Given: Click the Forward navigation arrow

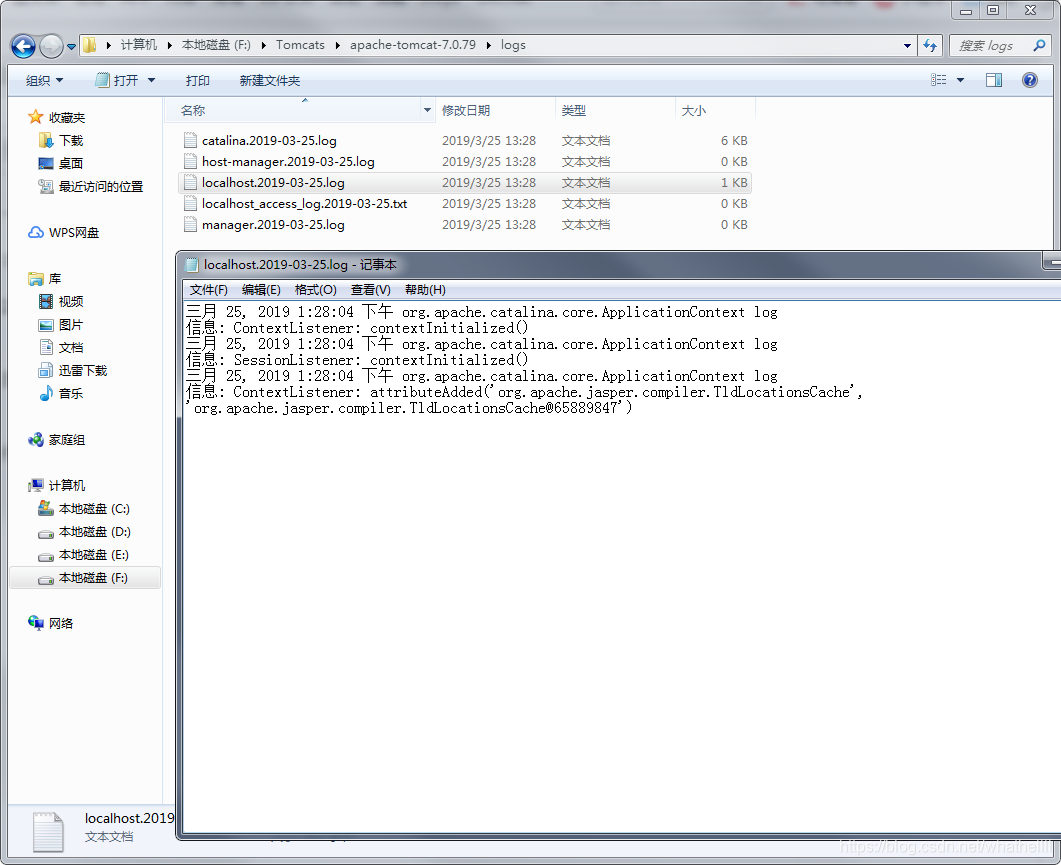Looking at the screenshot, I should click(x=51, y=46).
